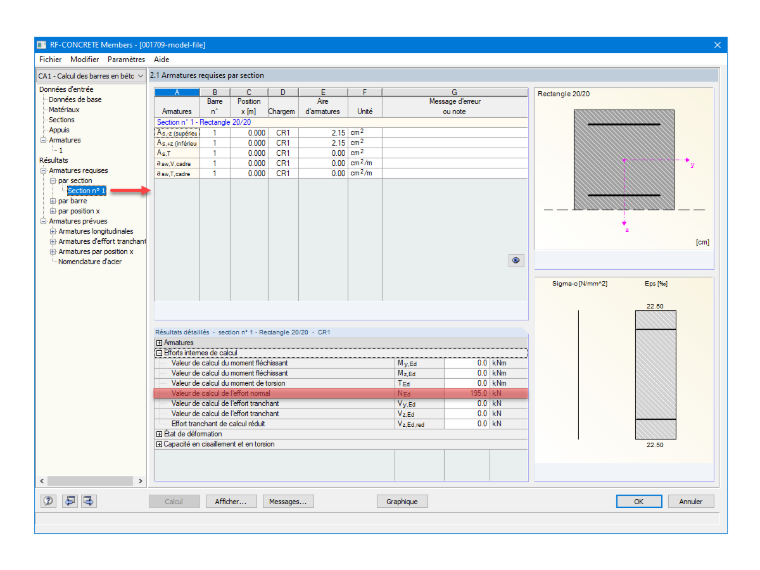Screen dimensions: 760x570
Task: Open the Paramètres menu
Action: coord(126,59)
